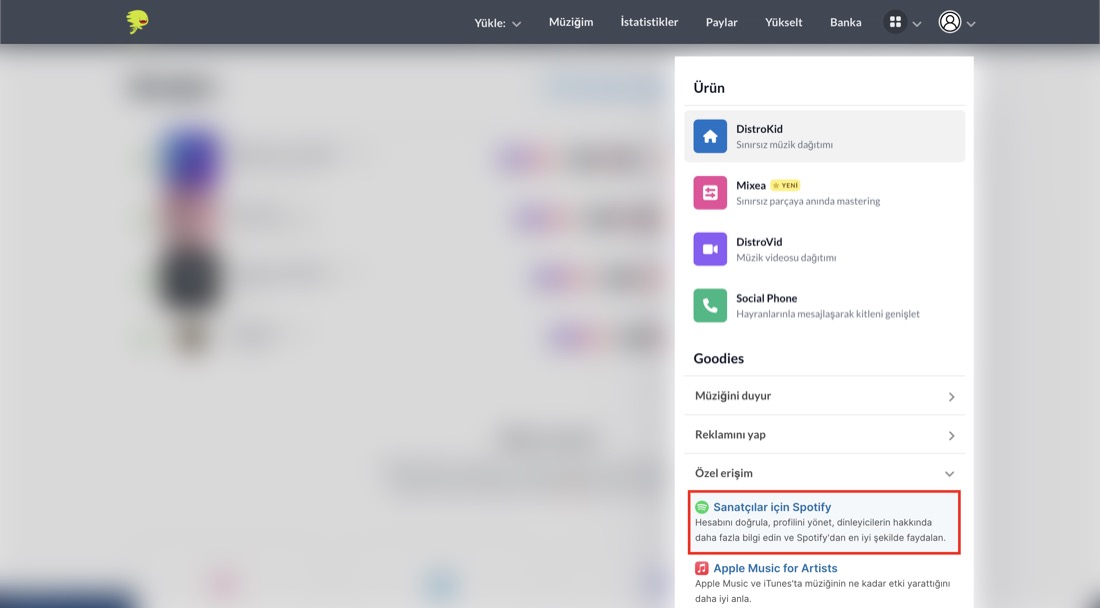Image resolution: width=1100 pixels, height=608 pixels.
Task: Click chevron next to account avatar
Action: (971, 24)
